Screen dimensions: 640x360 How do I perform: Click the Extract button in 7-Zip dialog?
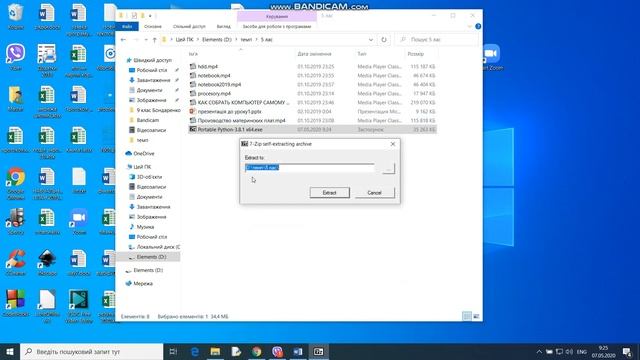[329, 193]
